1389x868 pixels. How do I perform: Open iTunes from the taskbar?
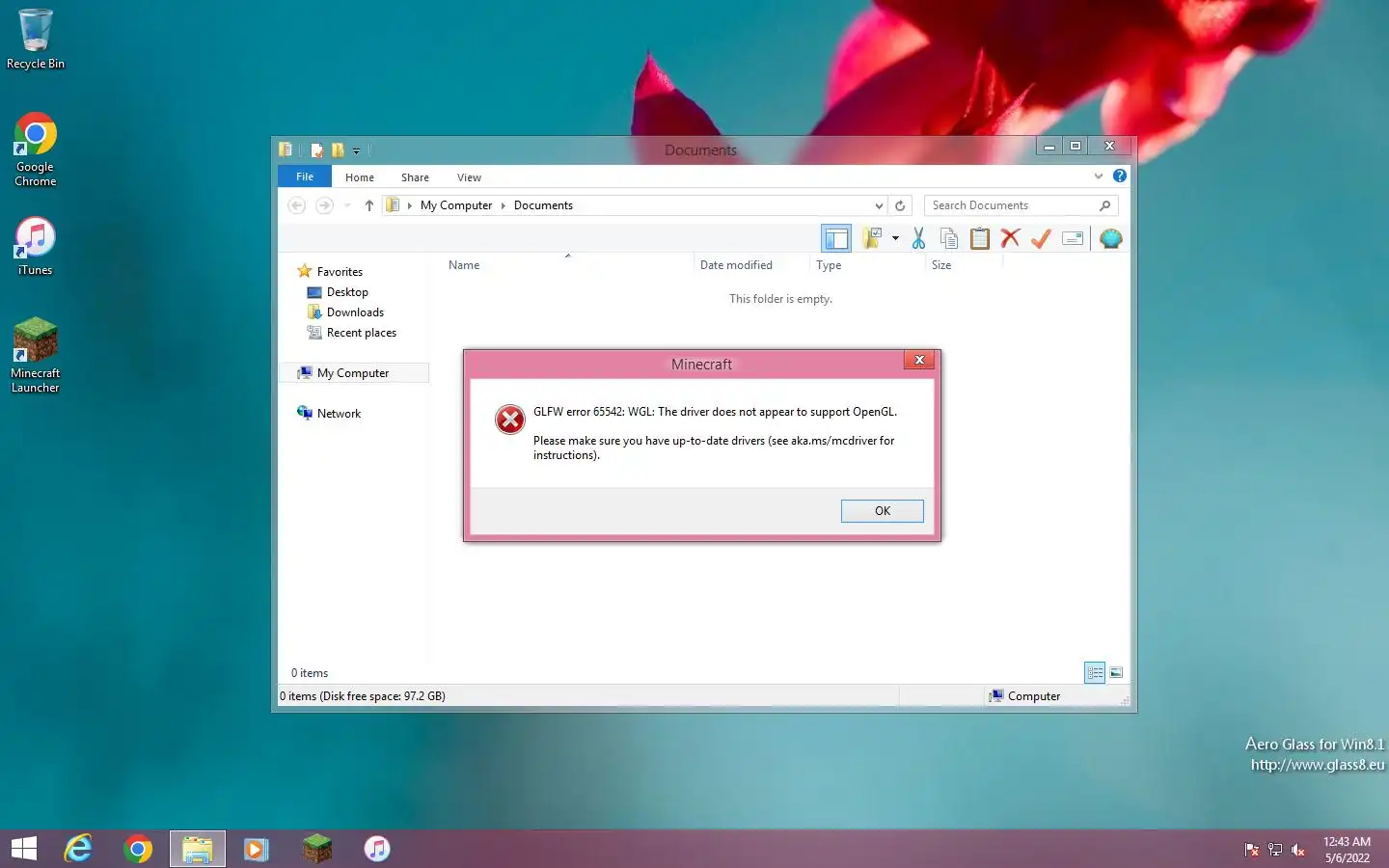377,849
